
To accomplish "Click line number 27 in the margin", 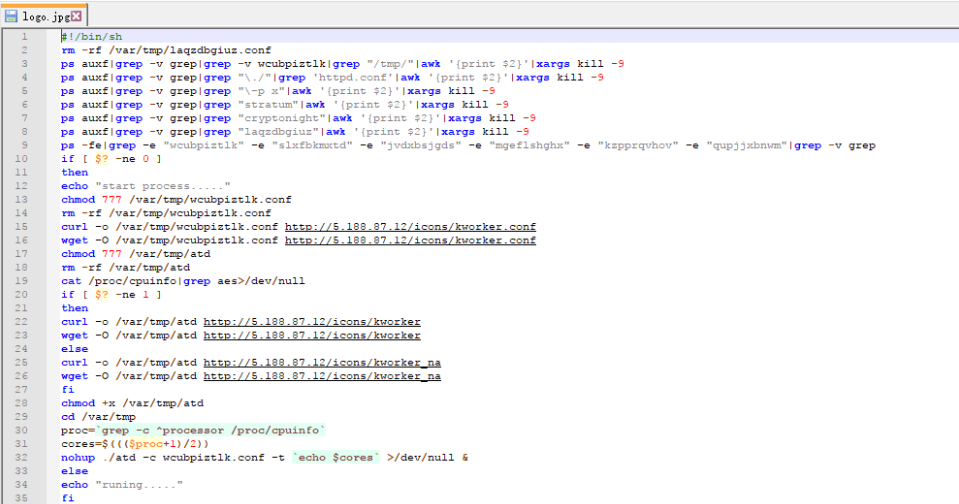I will point(21,390).
